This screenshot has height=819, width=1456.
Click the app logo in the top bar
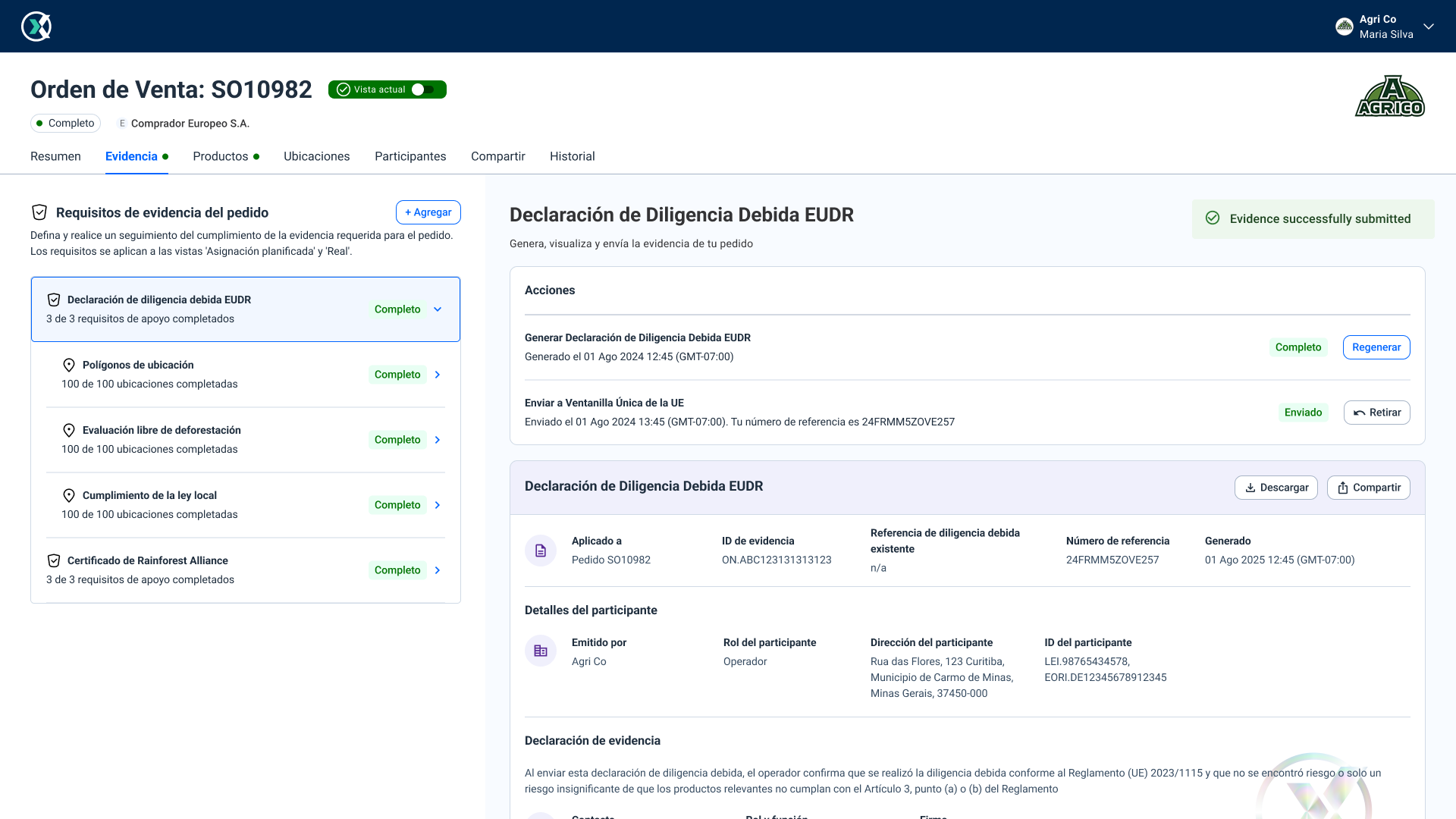36,27
